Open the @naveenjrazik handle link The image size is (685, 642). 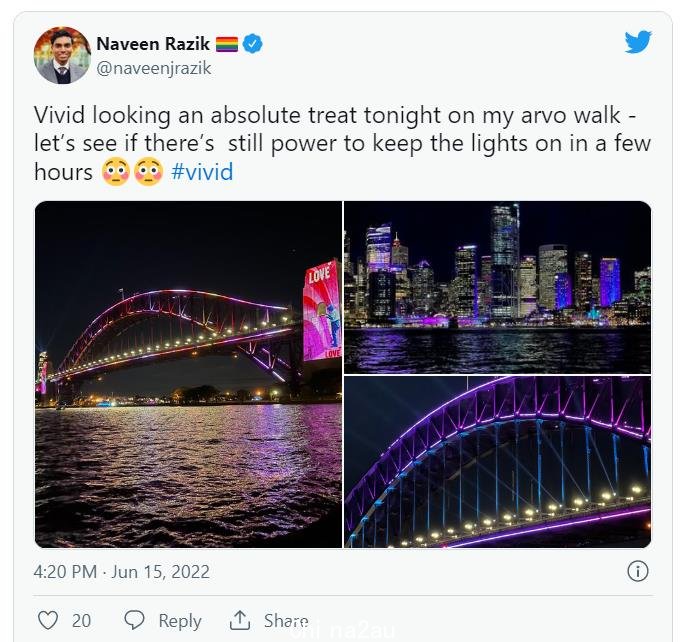pos(154,68)
